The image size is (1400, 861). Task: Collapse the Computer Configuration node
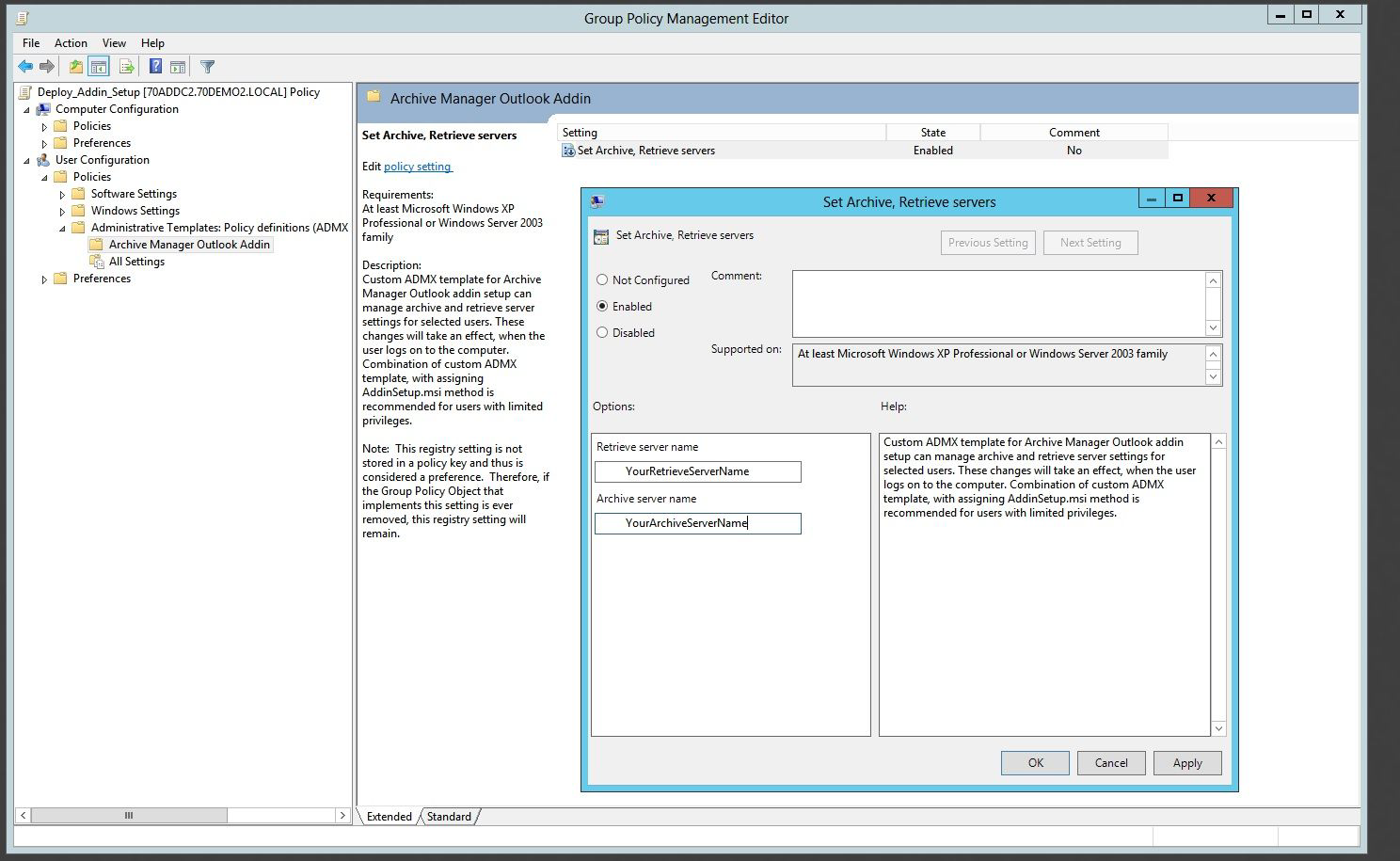[26, 110]
